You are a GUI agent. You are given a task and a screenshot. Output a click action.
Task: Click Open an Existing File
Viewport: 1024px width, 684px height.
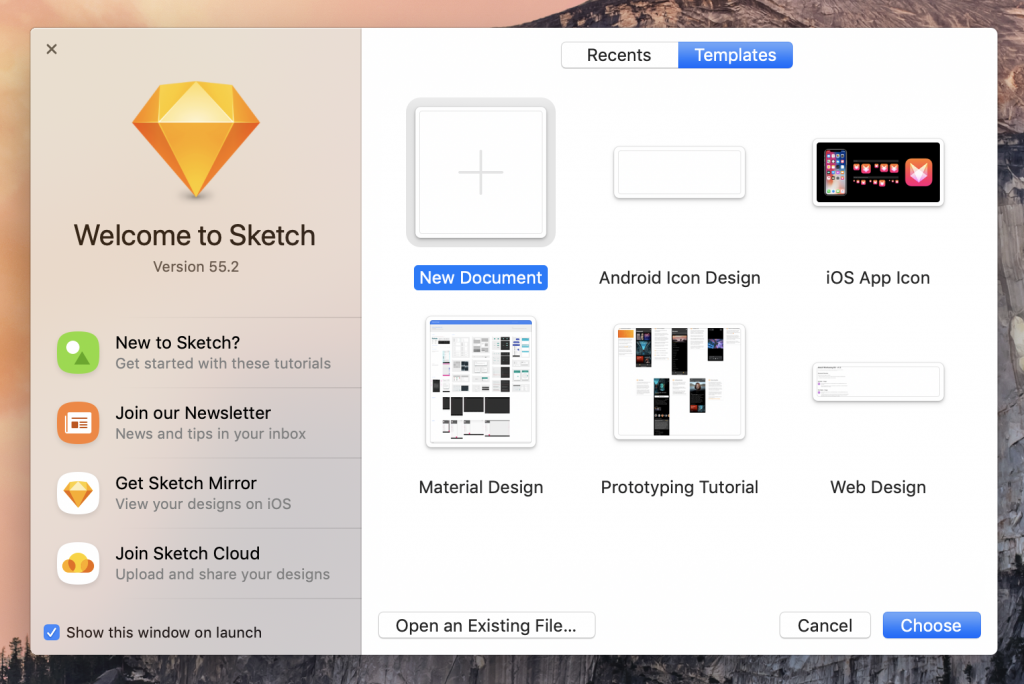click(x=486, y=625)
